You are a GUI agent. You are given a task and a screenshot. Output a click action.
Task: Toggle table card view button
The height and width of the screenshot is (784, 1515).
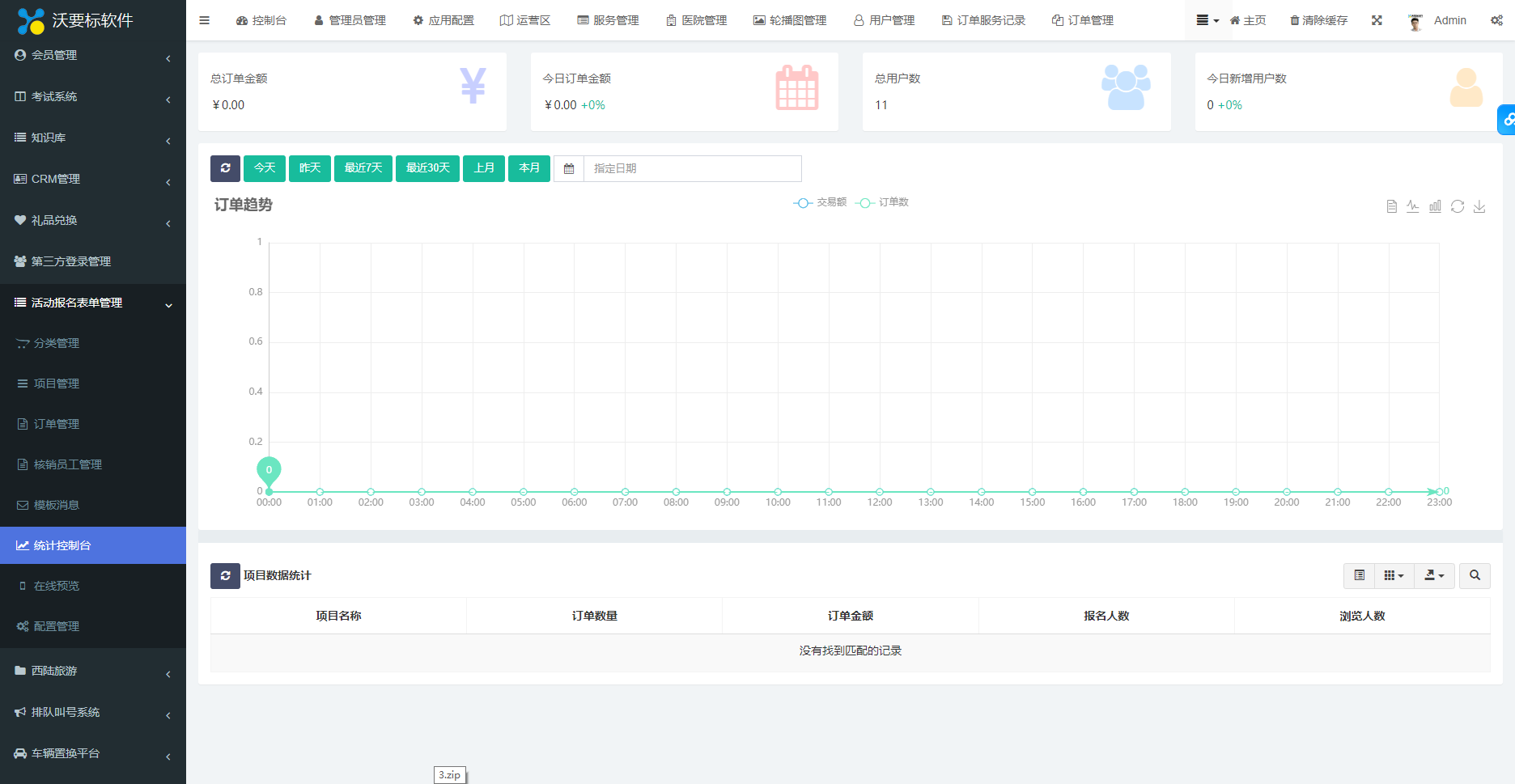pos(1360,575)
